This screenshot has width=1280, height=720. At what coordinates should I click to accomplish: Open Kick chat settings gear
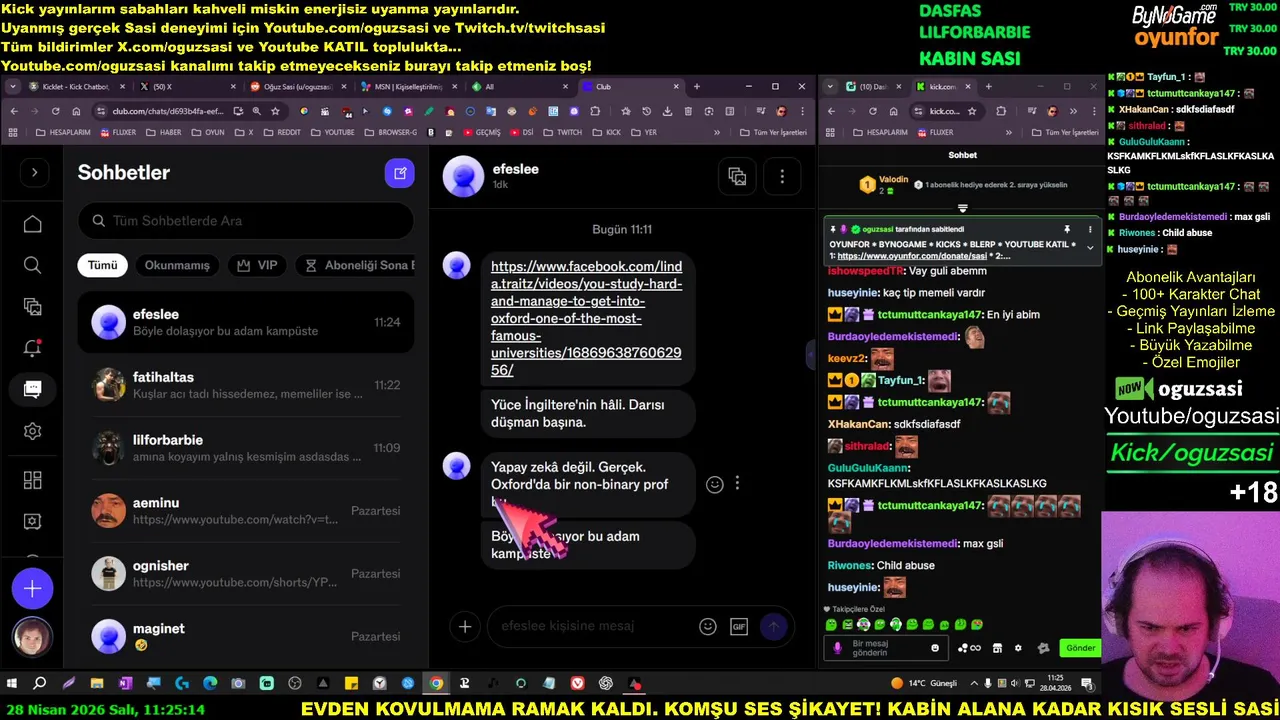click(1018, 648)
